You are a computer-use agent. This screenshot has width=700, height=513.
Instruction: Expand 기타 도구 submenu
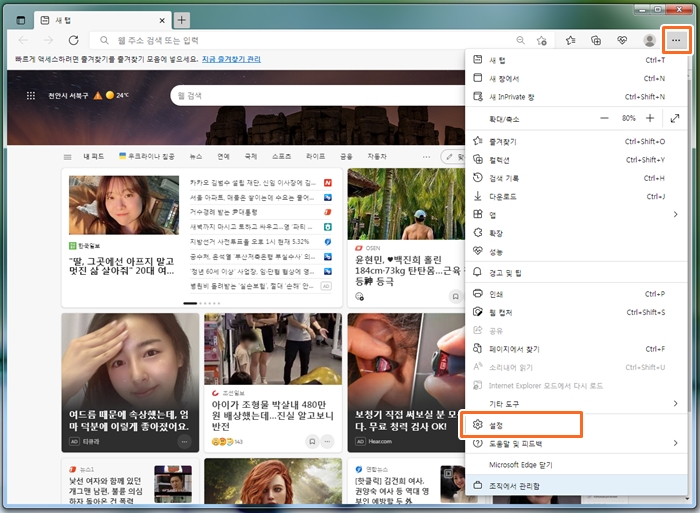click(x=576, y=404)
